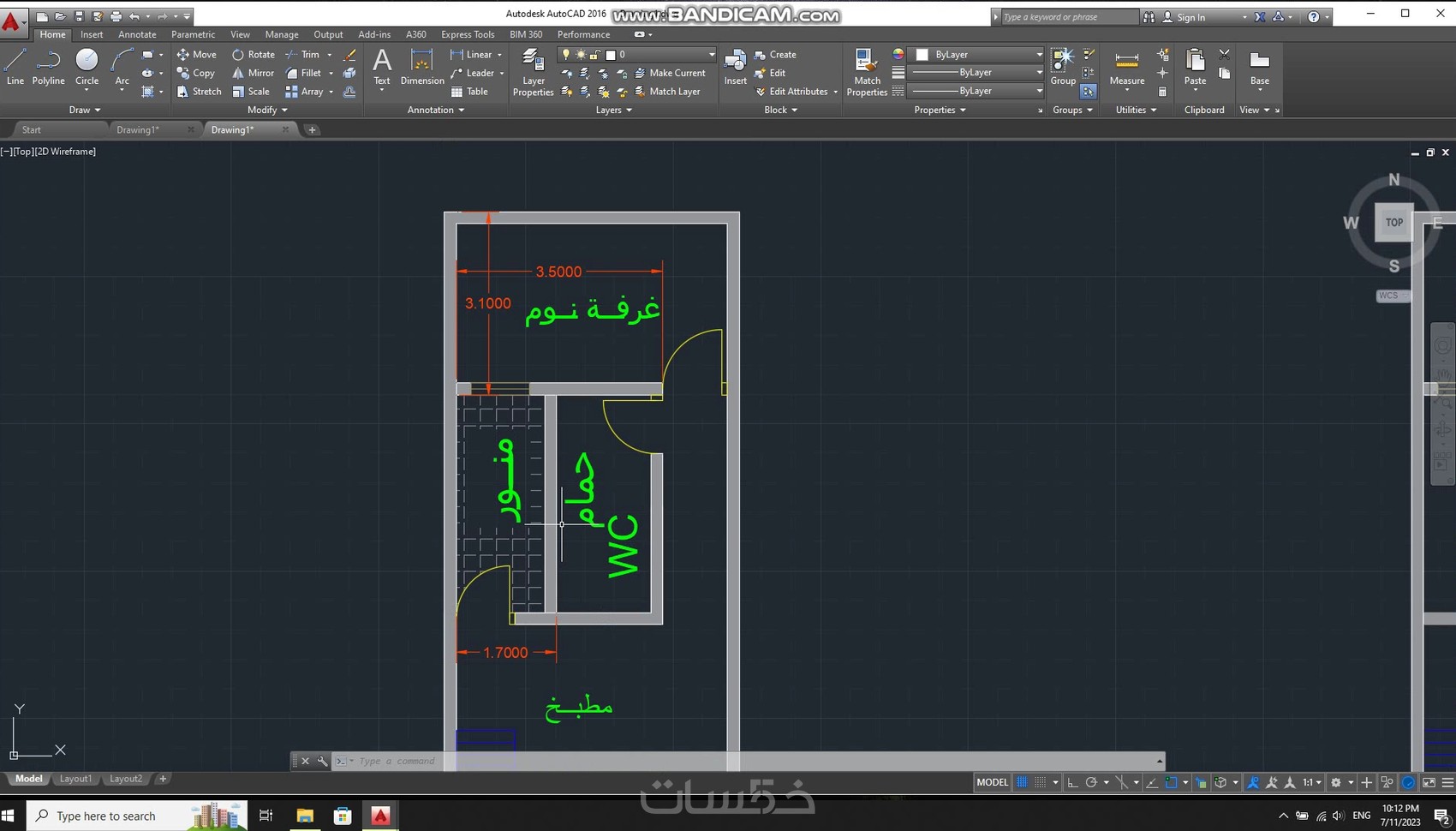This screenshot has height=831, width=1456.
Task: Select the Mirror tool
Action: [253, 73]
